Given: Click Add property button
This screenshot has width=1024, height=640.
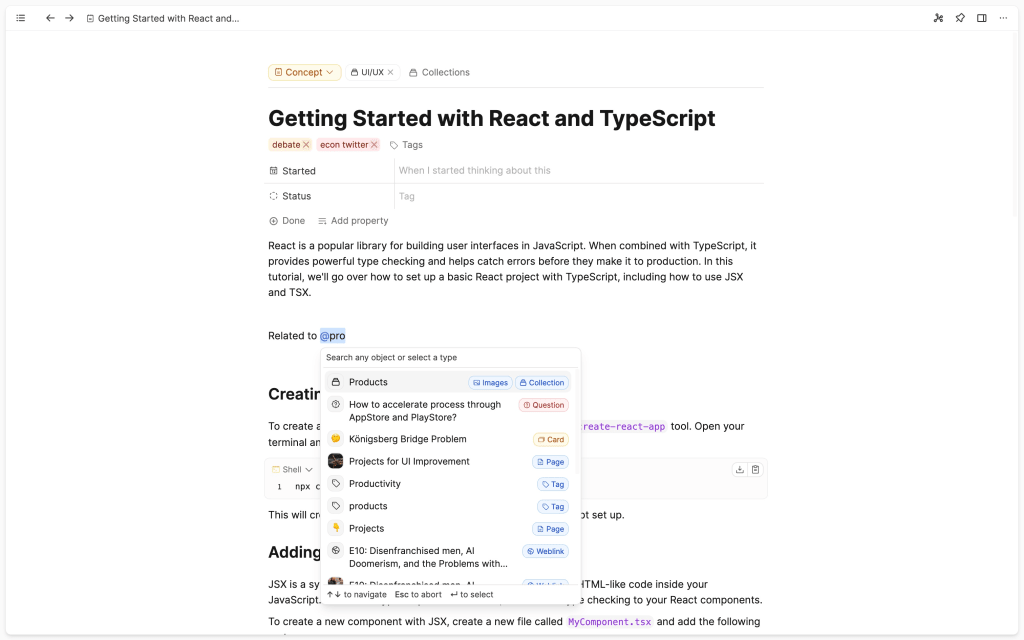Looking at the screenshot, I should (353, 221).
